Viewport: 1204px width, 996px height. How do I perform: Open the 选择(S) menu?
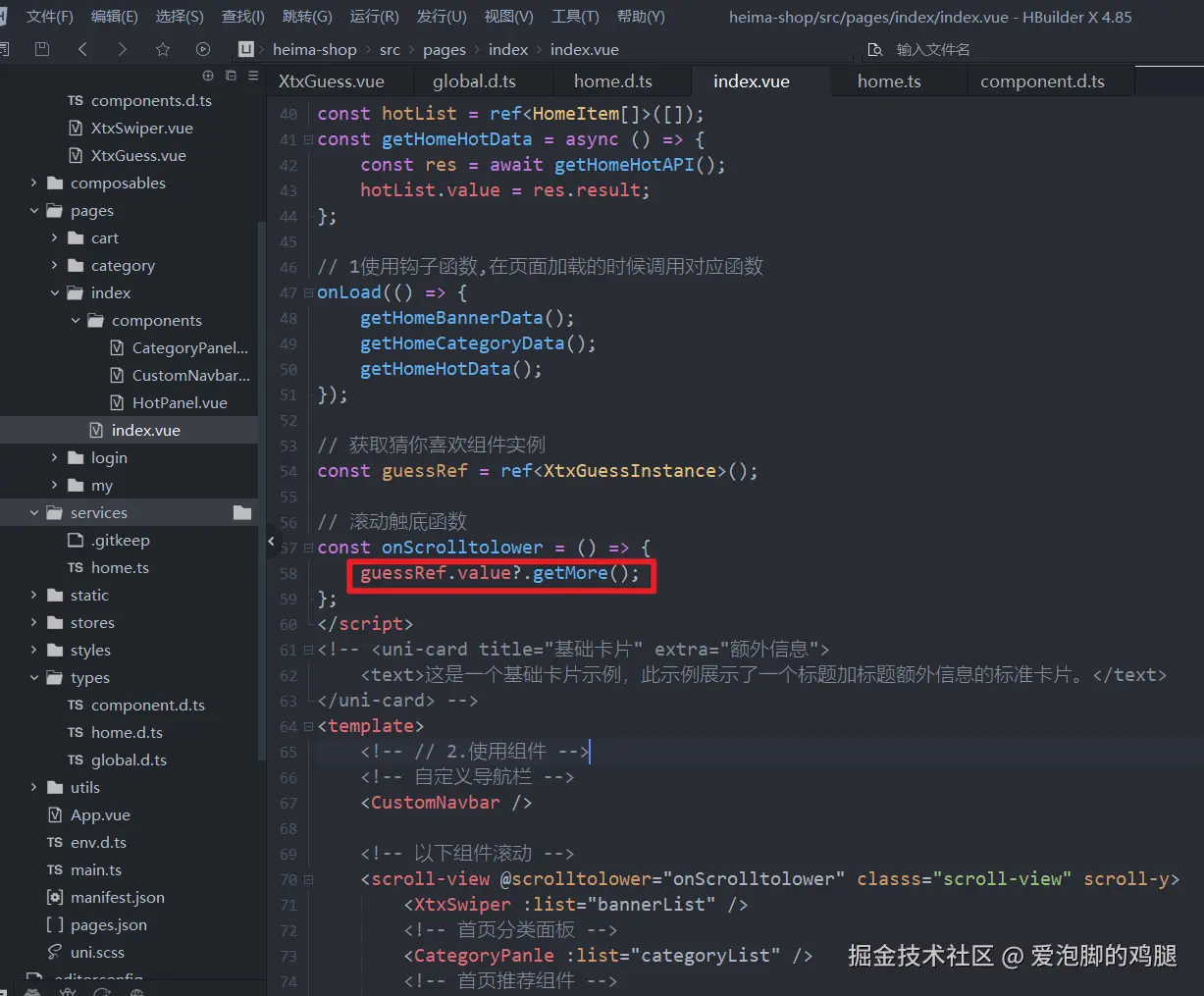click(x=180, y=17)
